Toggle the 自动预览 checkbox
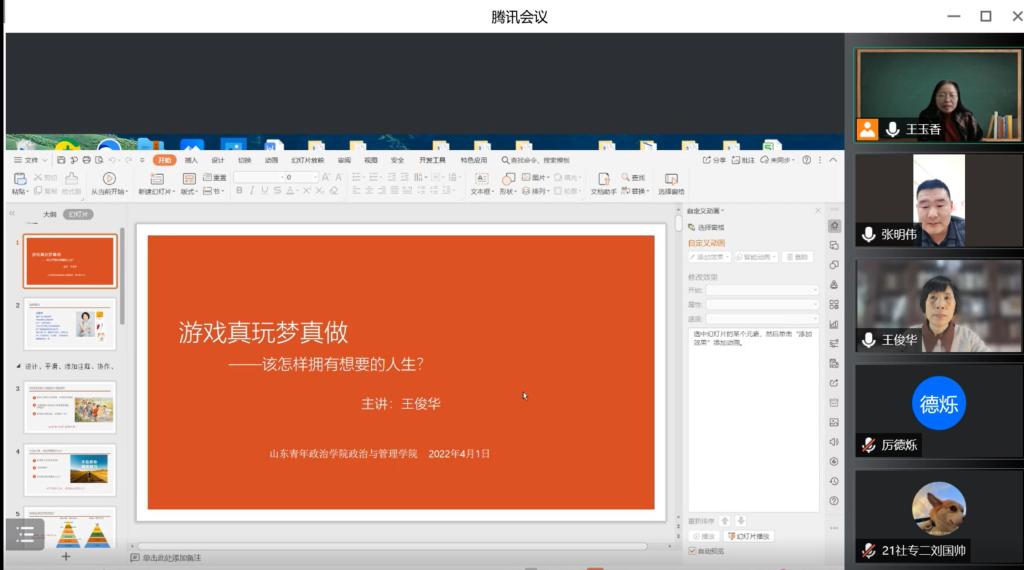This screenshot has height=570, width=1024. pyautogui.click(x=692, y=551)
